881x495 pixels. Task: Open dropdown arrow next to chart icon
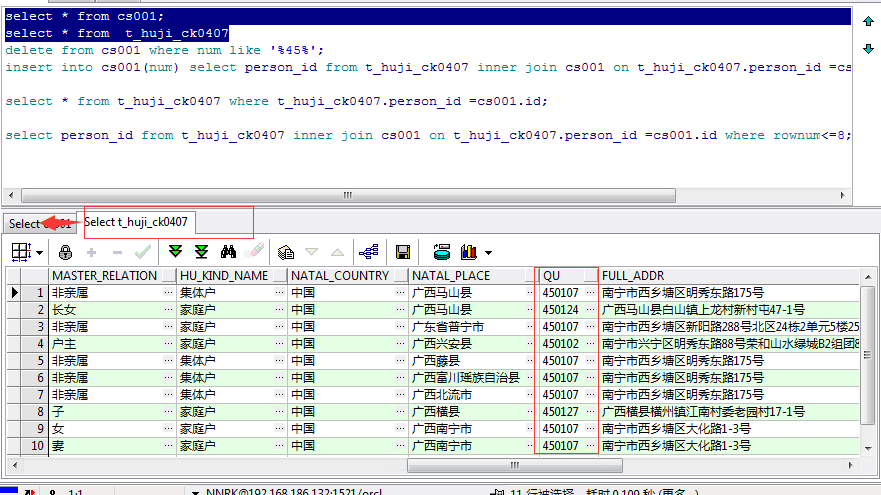[x=488, y=253]
